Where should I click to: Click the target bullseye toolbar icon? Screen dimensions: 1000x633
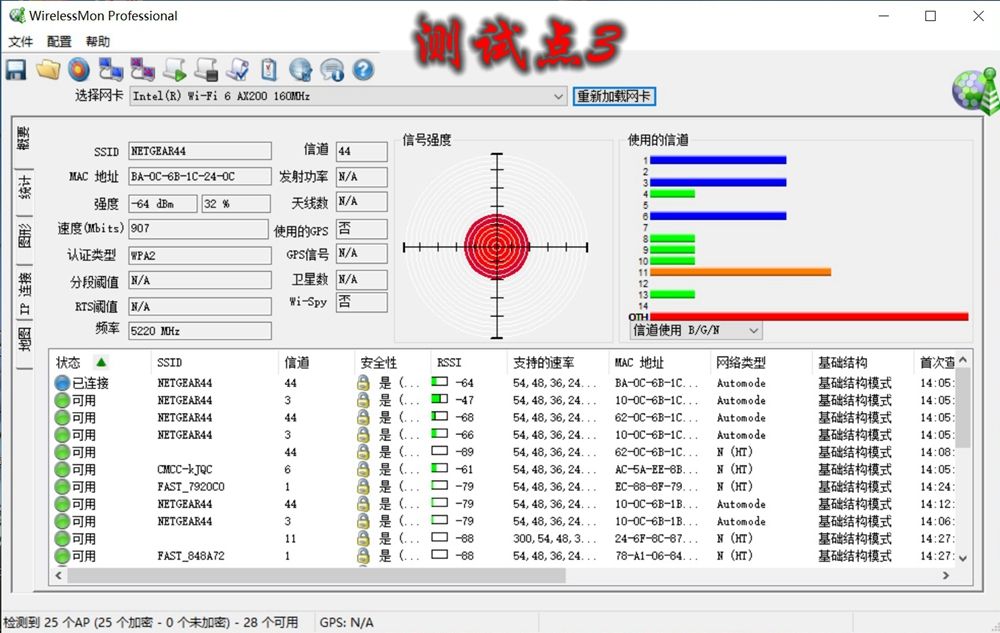coord(79,69)
